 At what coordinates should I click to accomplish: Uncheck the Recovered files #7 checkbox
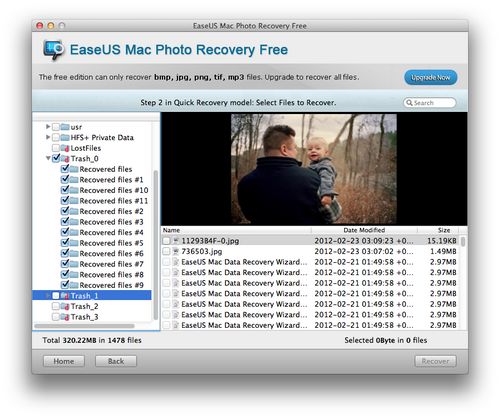point(65,264)
